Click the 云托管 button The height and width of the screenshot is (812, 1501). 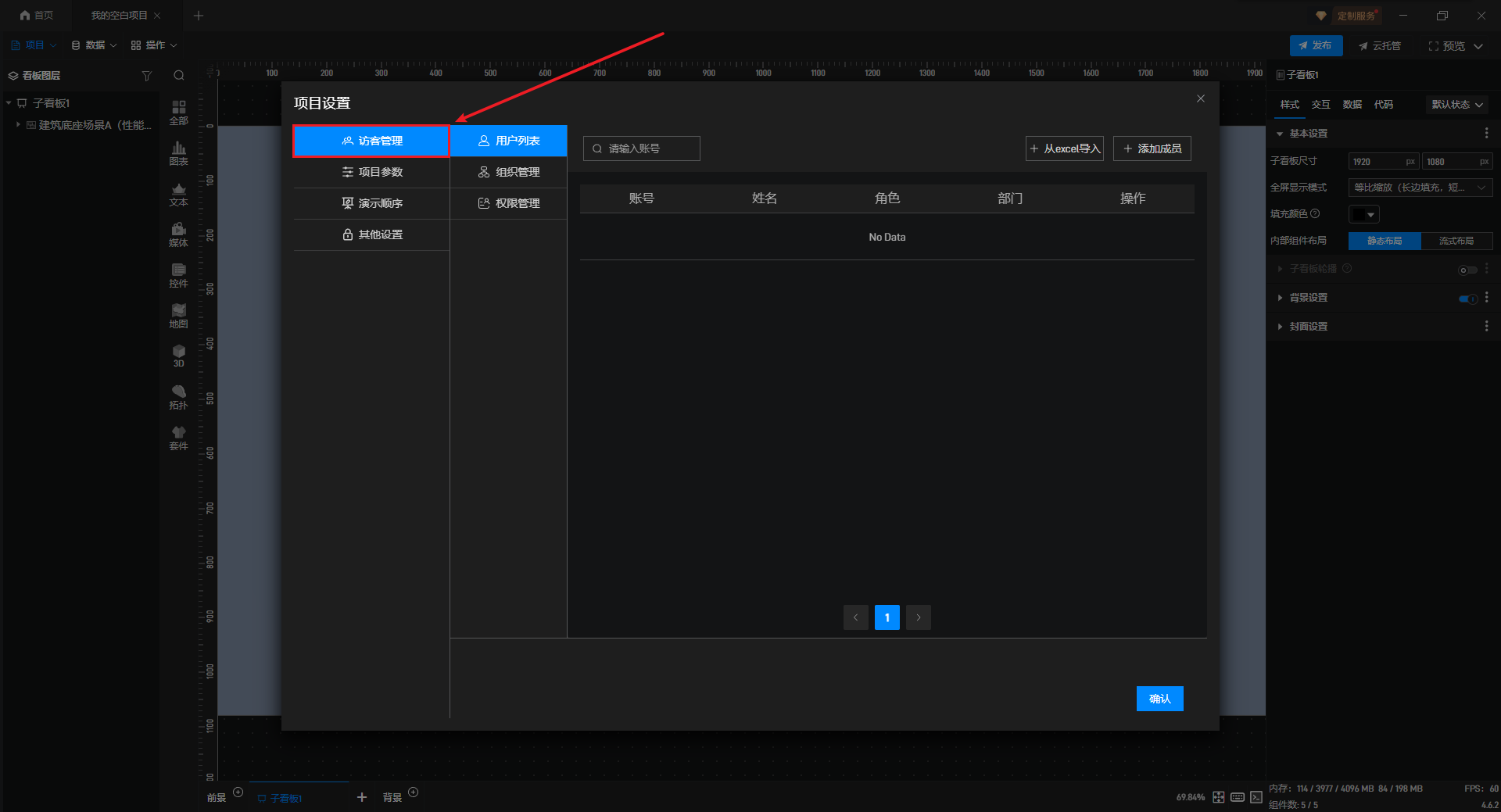tap(1380, 46)
